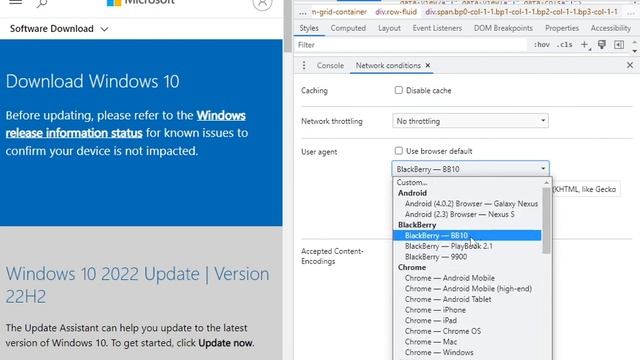
Task: Switch to the Styles tab
Action: click(x=309, y=28)
